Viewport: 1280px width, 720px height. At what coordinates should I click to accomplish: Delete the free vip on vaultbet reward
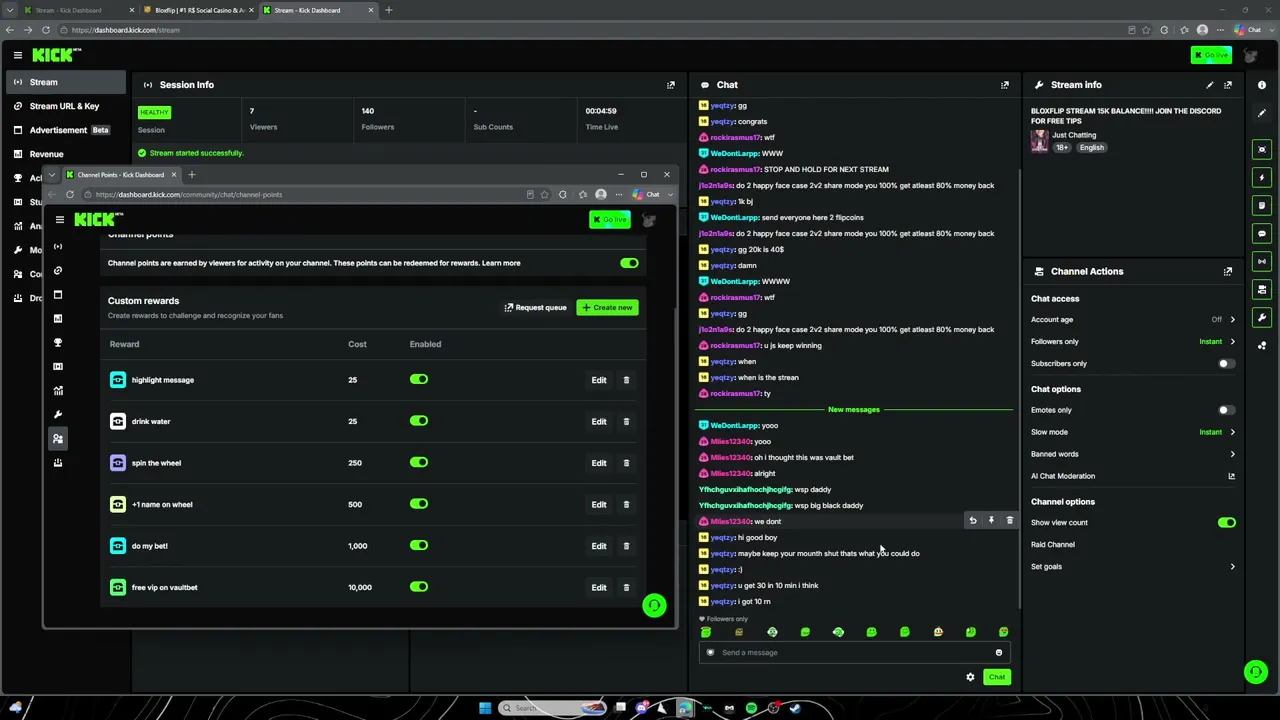click(x=626, y=587)
